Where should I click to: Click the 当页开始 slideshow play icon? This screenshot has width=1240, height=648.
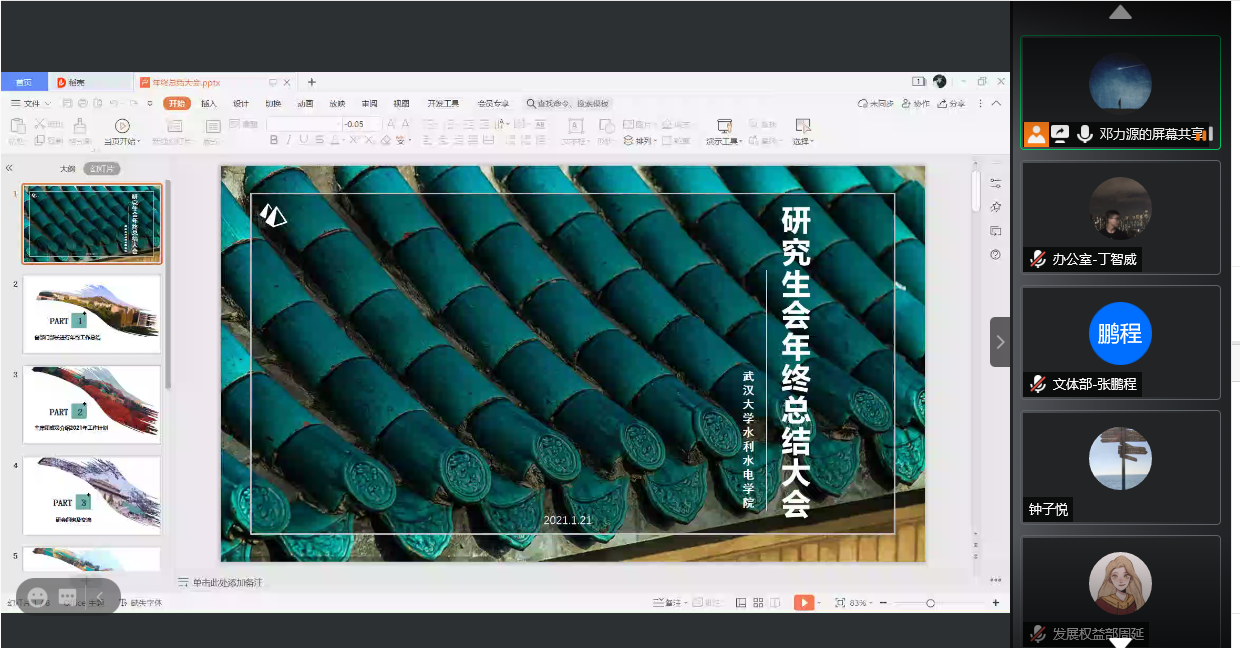pyautogui.click(x=122, y=125)
